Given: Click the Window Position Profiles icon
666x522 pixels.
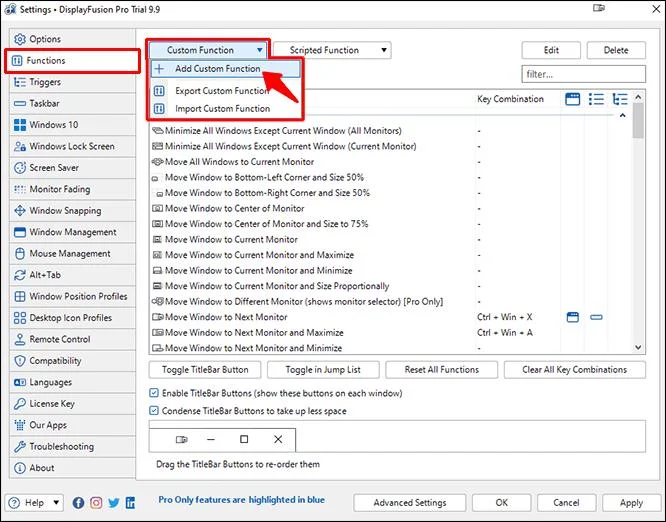Looking at the screenshot, I should 20,296.
